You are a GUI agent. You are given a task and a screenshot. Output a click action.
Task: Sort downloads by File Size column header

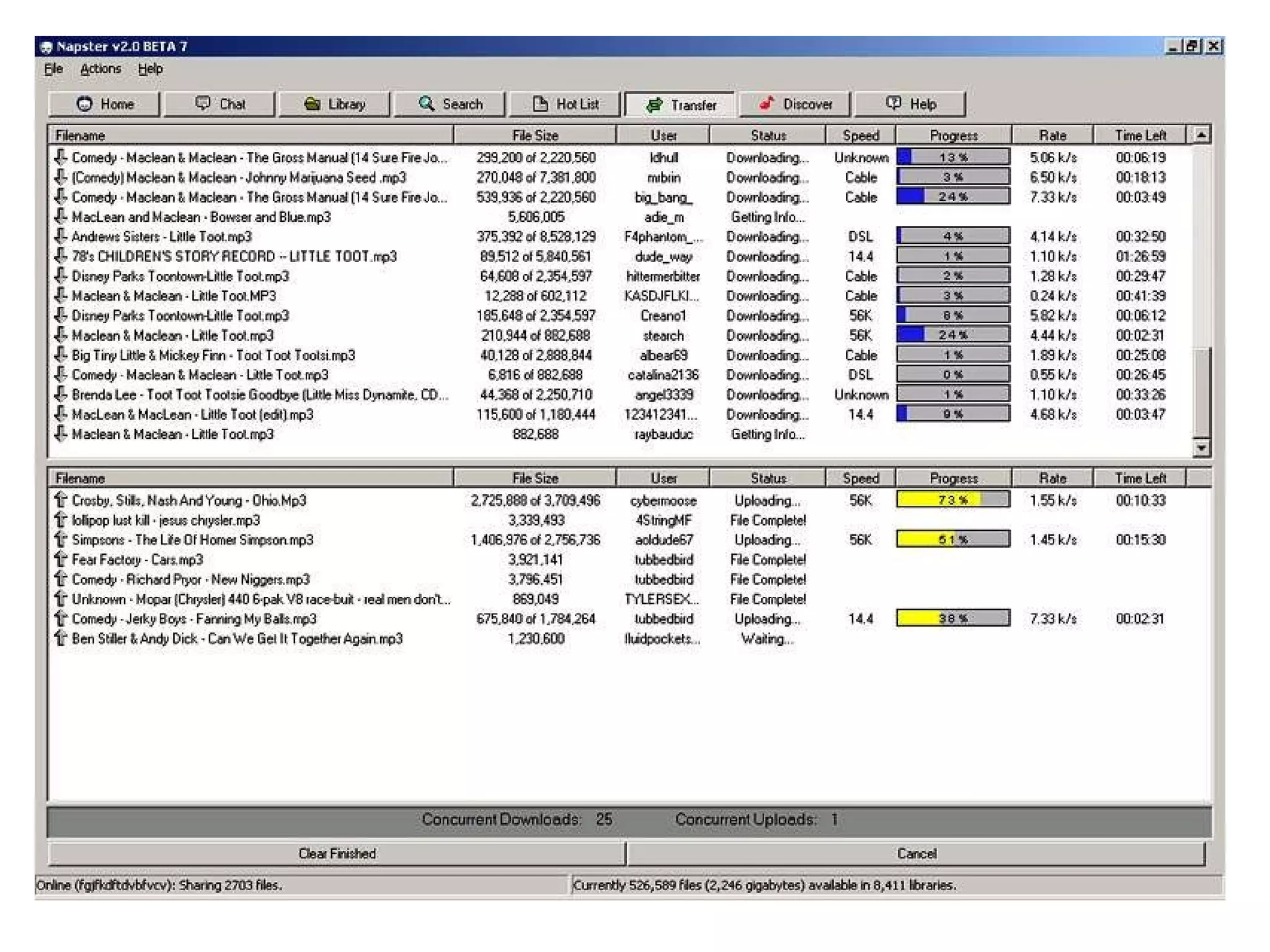point(535,135)
